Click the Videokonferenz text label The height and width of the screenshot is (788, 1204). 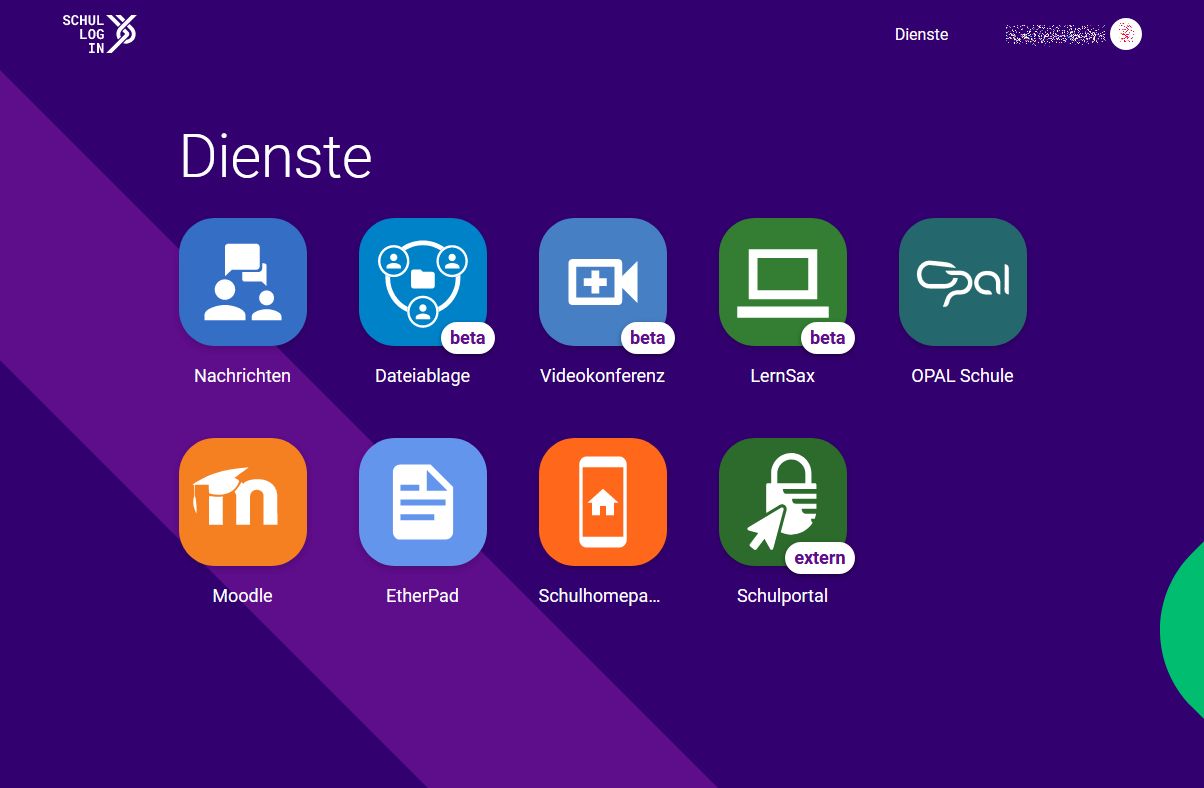point(602,376)
